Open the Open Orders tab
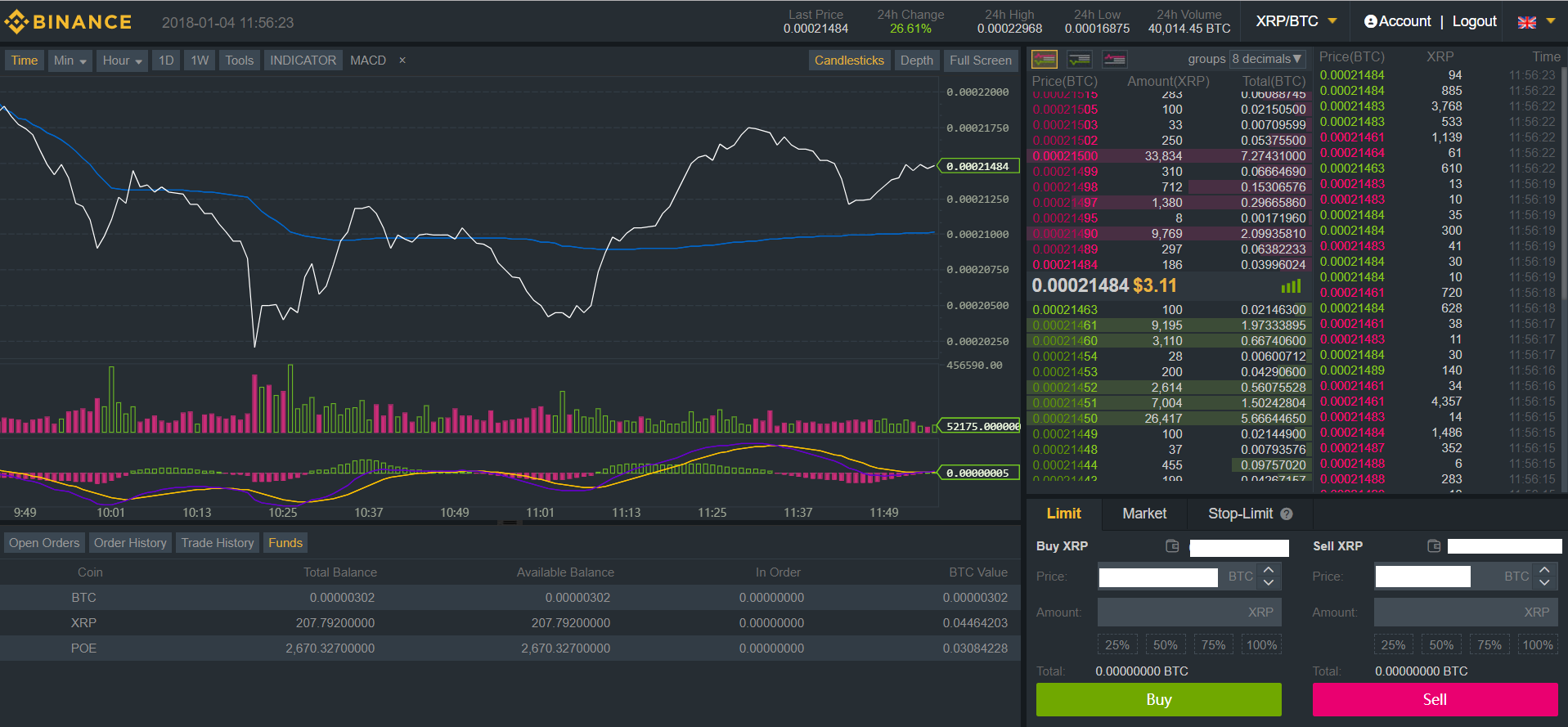The width and height of the screenshot is (1568, 727). [44, 543]
